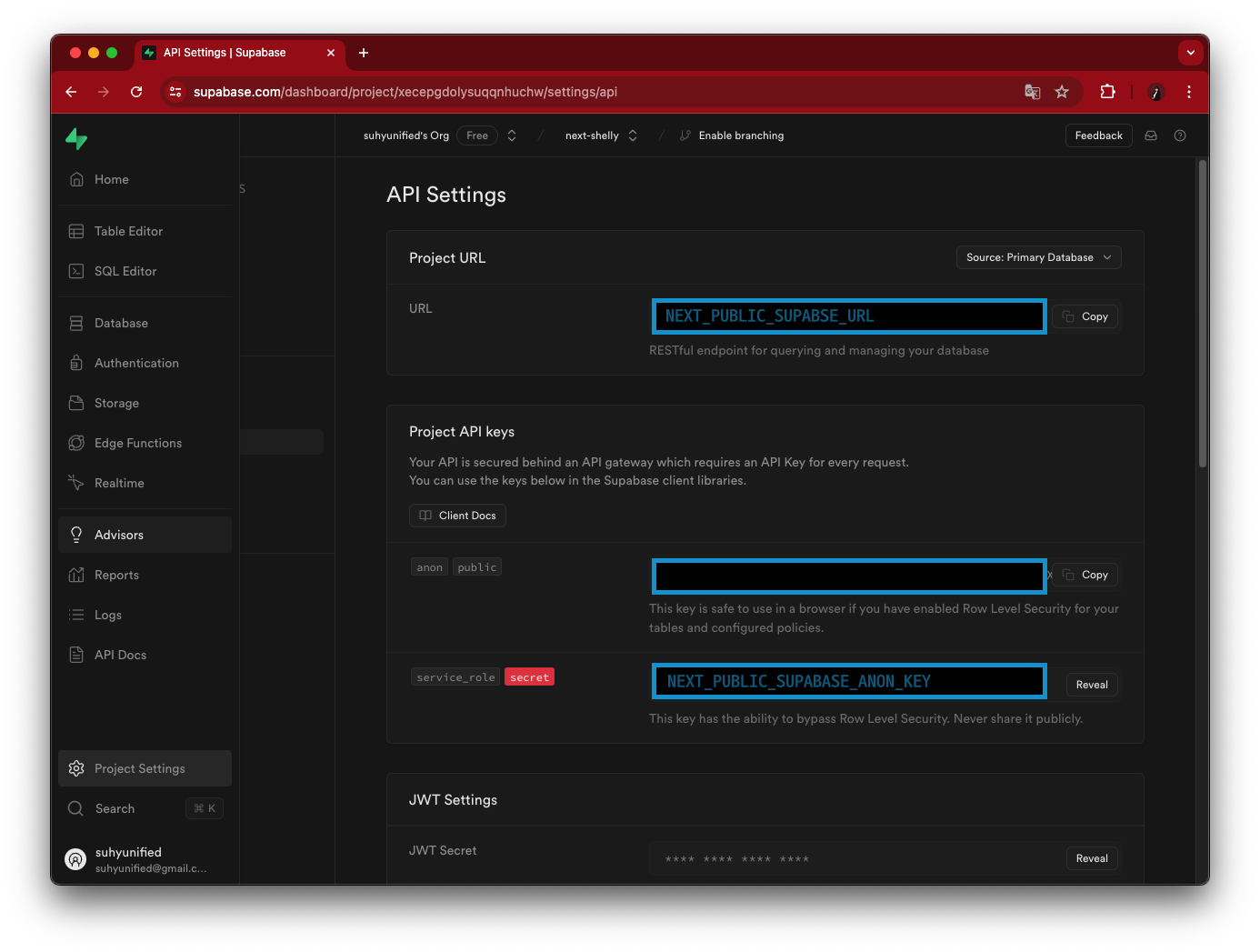Viewport: 1260px width, 952px height.
Task: Open Source: Primary Database dropdown
Action: pyautogui.click(x=1039, y=257)
